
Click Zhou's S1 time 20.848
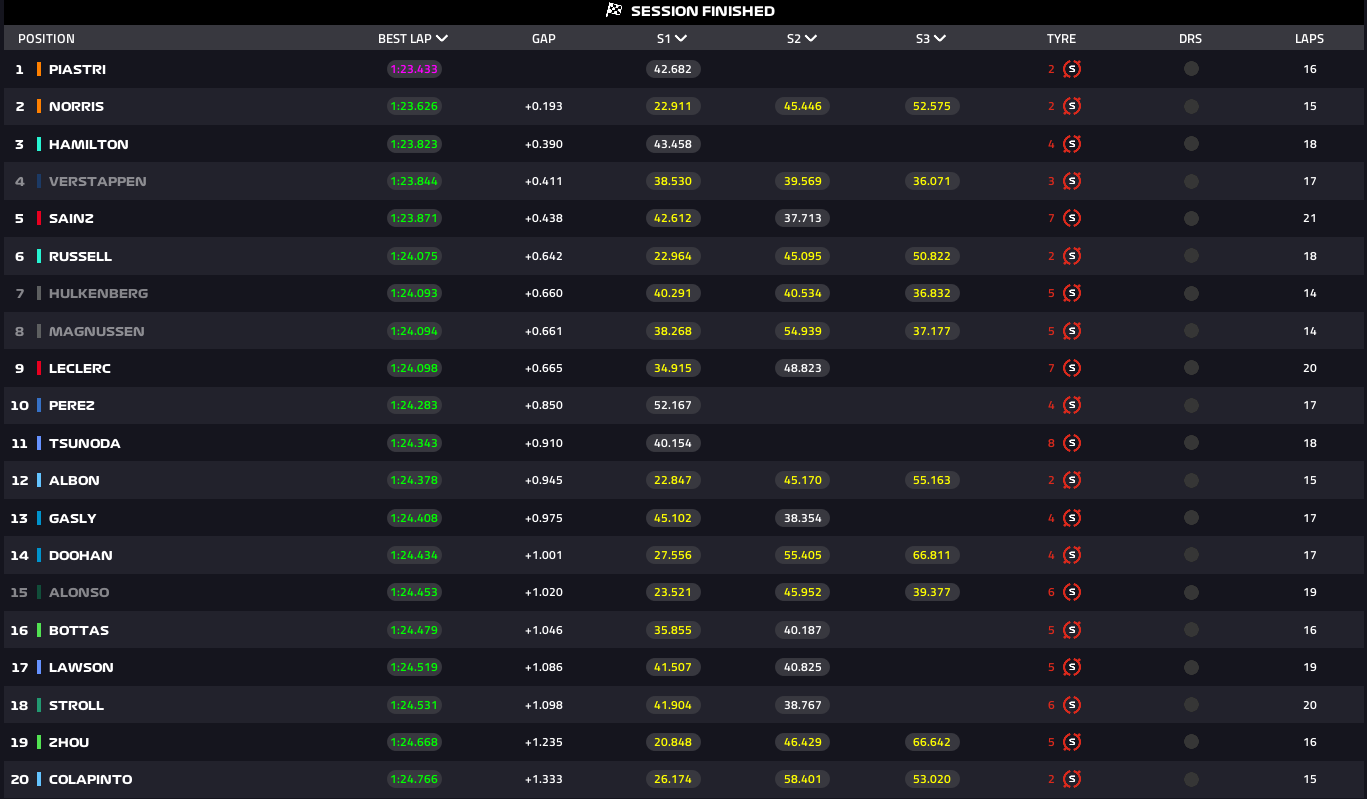click(x=673, y=742)
